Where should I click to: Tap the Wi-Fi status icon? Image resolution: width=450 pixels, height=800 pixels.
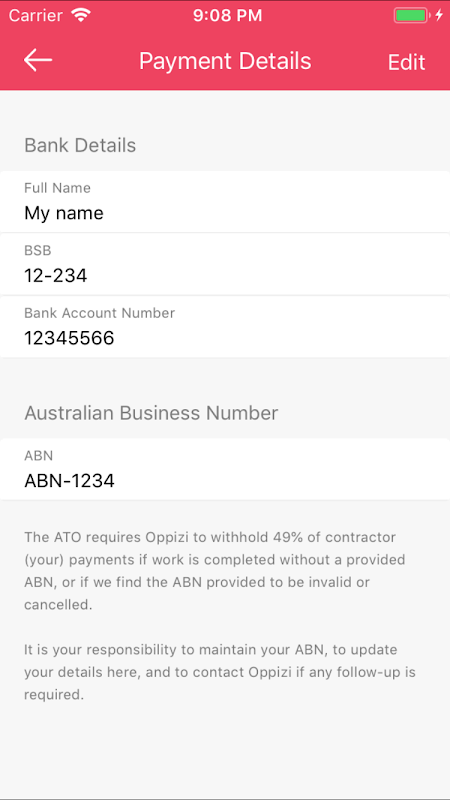81,15
